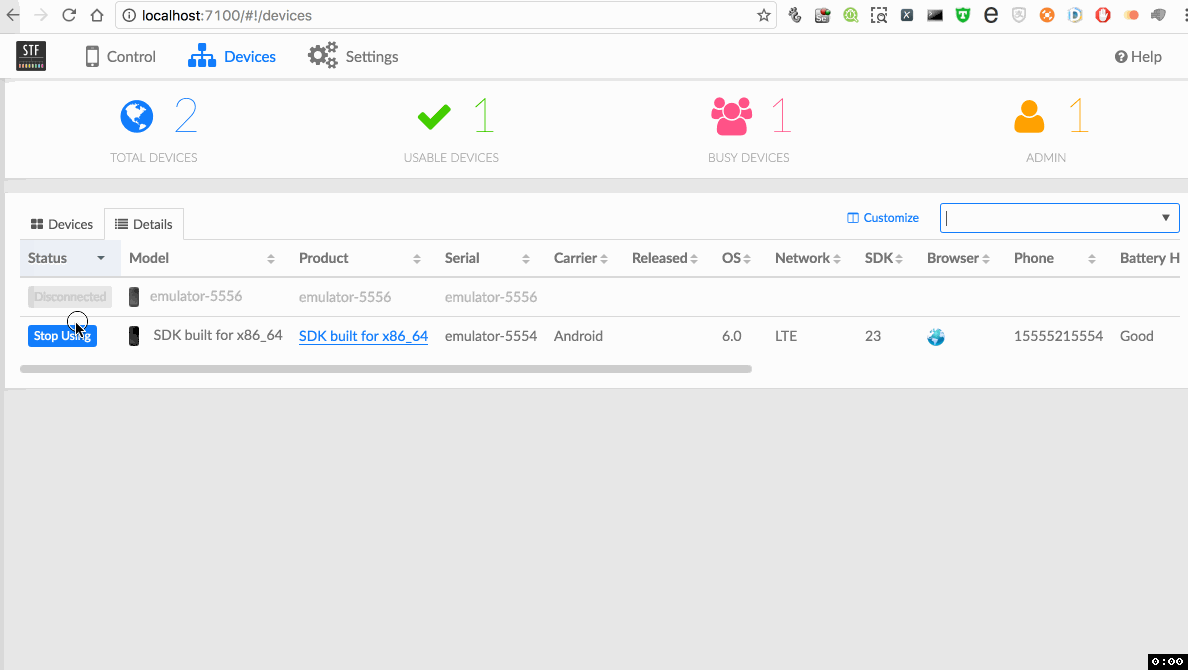Click the browser globe icon in emulator-5554 row
The height and width of the screenshot is (670, 1188).
[936, 337]
